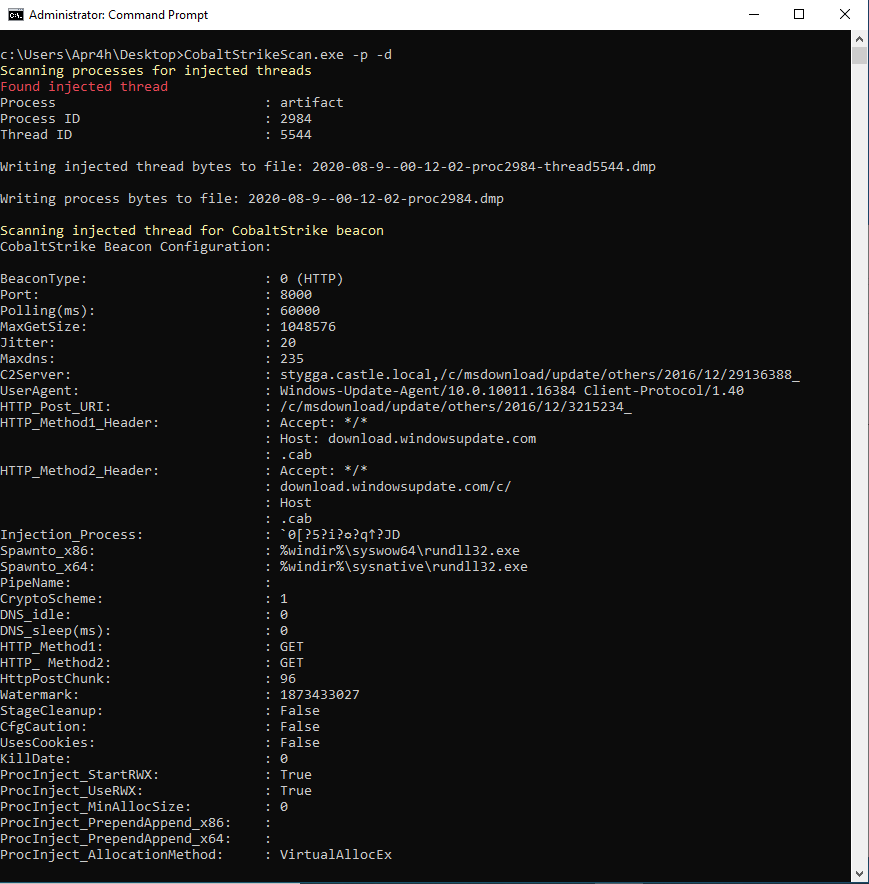869x884 pixels.
Task: Click the window title 'Administrator: Command Prompt'
Action: 118,15
